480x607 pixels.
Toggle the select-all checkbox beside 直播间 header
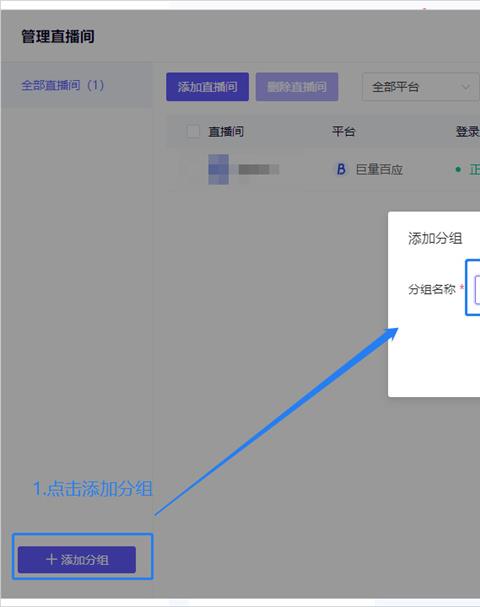point(193,132)
